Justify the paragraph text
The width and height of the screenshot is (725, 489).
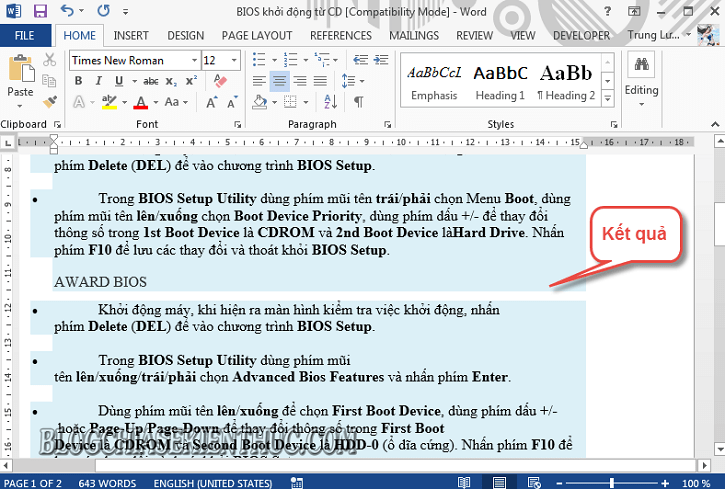point(320,81)
